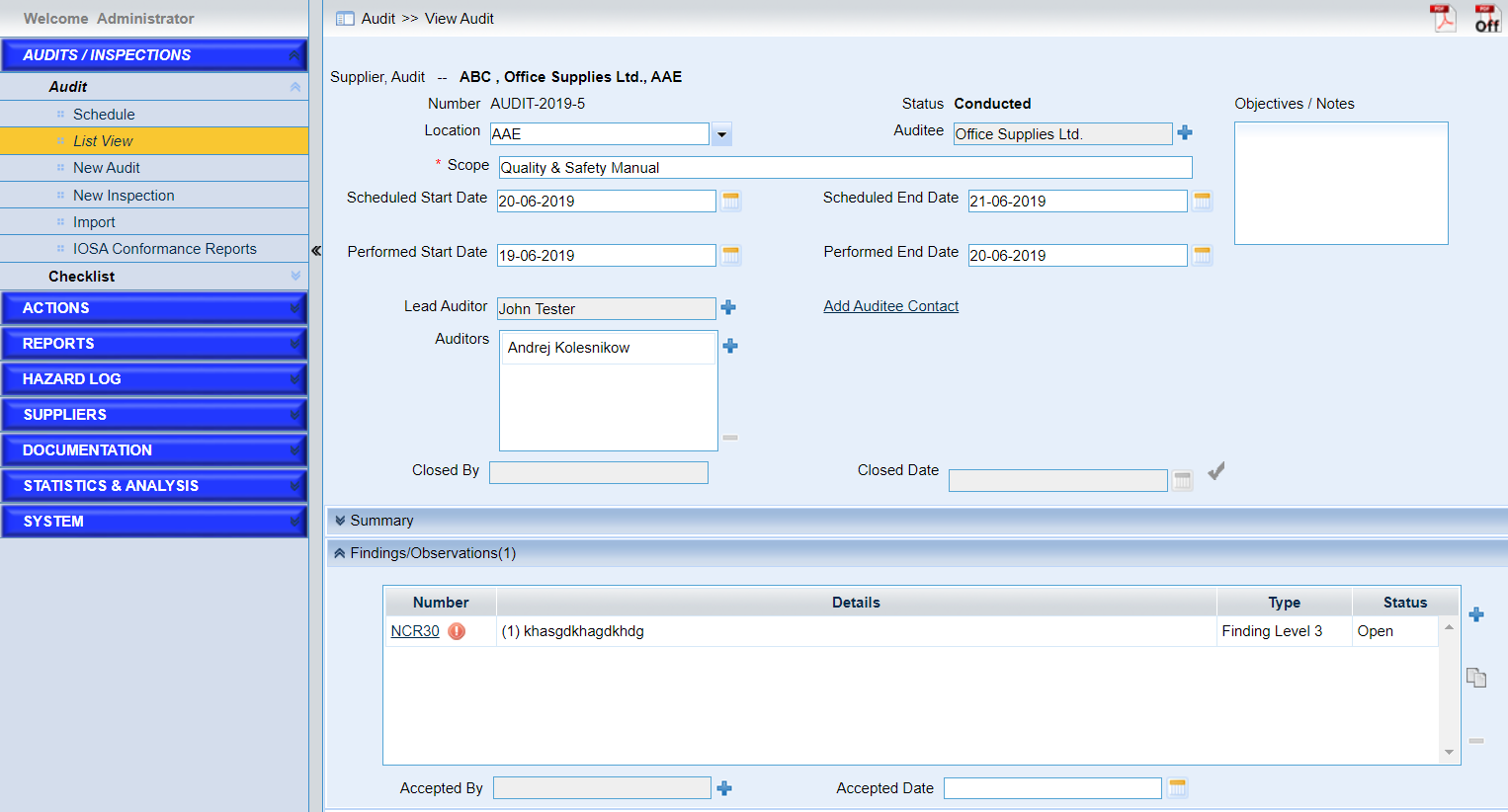Add a new finding with plus icon

[x=1476, y=614]
